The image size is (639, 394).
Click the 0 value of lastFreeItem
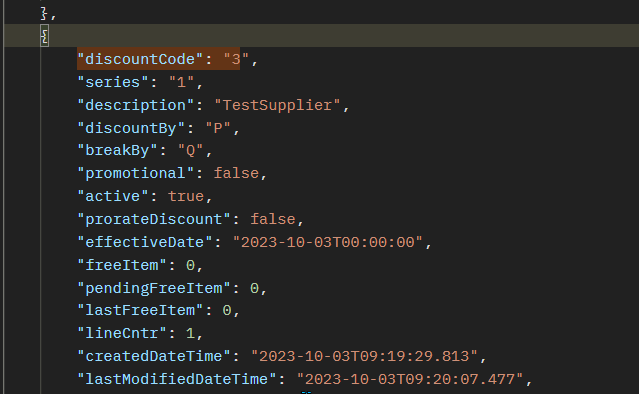[x=227, y=310]
